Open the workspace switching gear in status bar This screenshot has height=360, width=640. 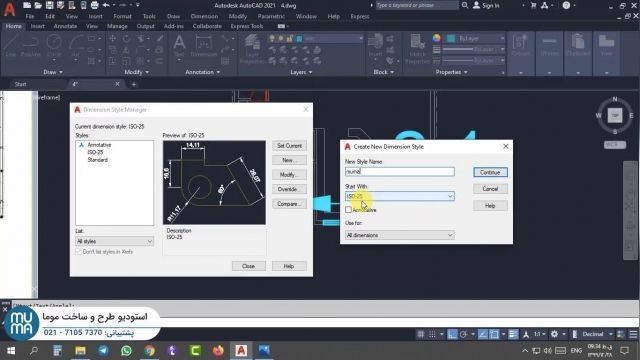pos(554,334)
